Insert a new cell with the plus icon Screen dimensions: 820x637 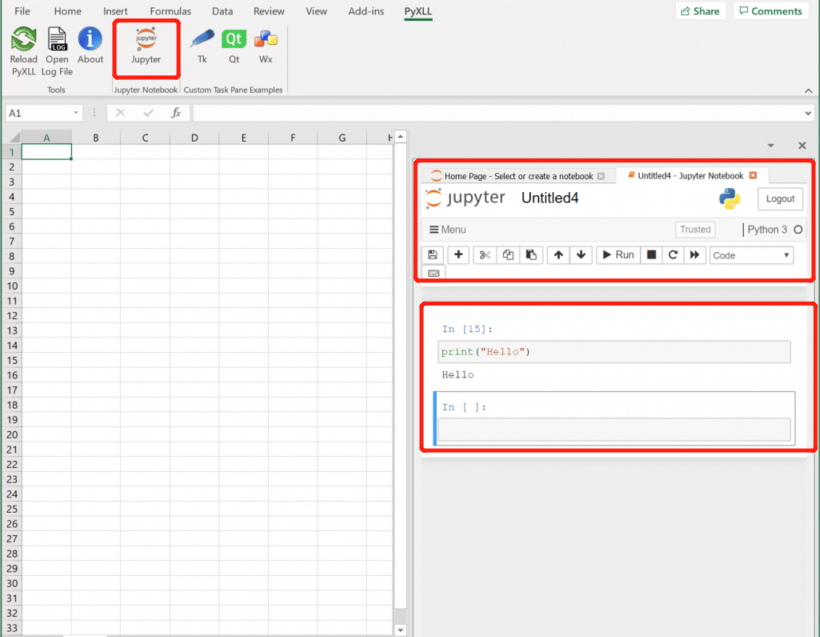click(458, 254)
